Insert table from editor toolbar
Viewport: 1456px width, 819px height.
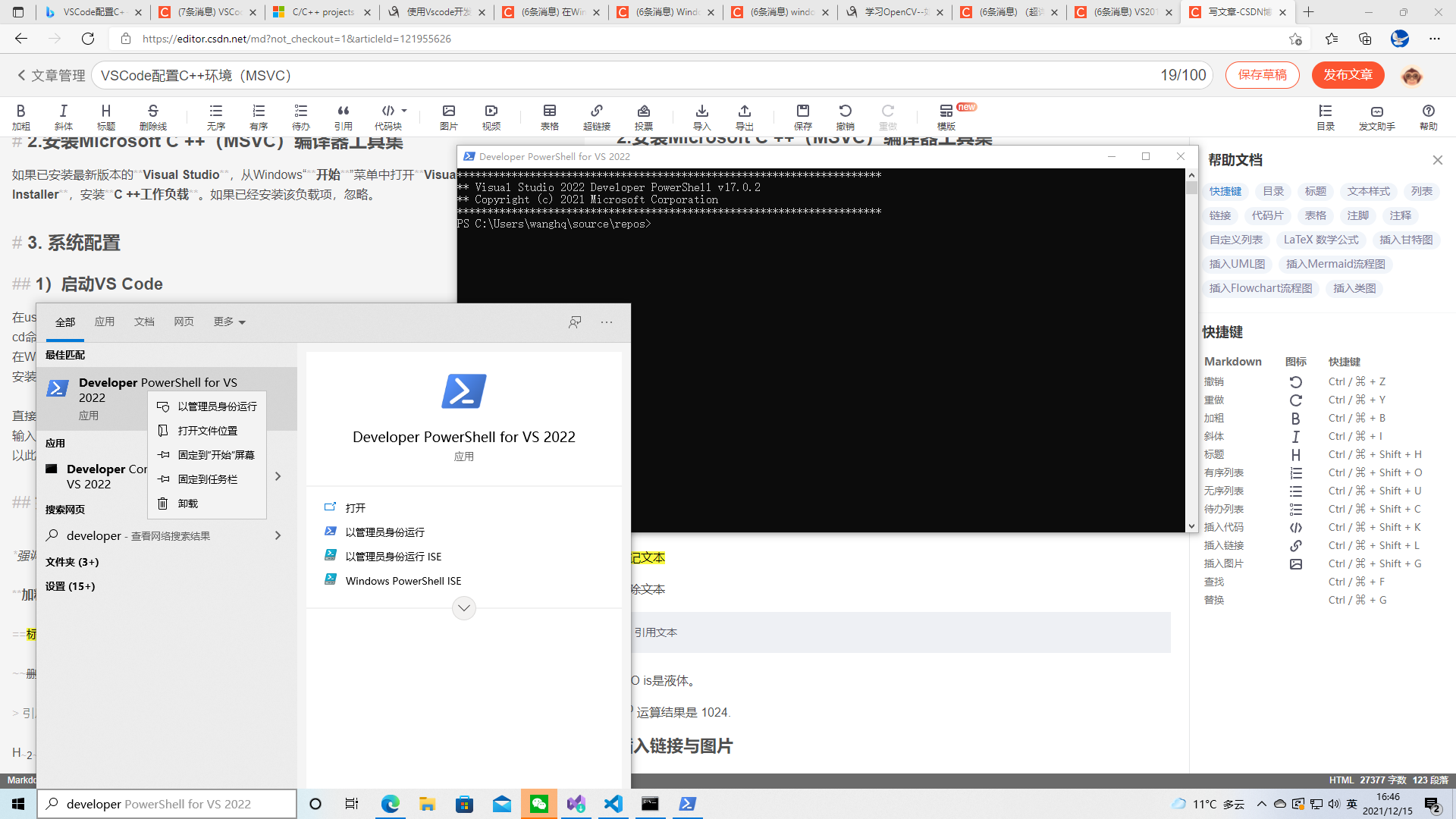pos(550,117)
